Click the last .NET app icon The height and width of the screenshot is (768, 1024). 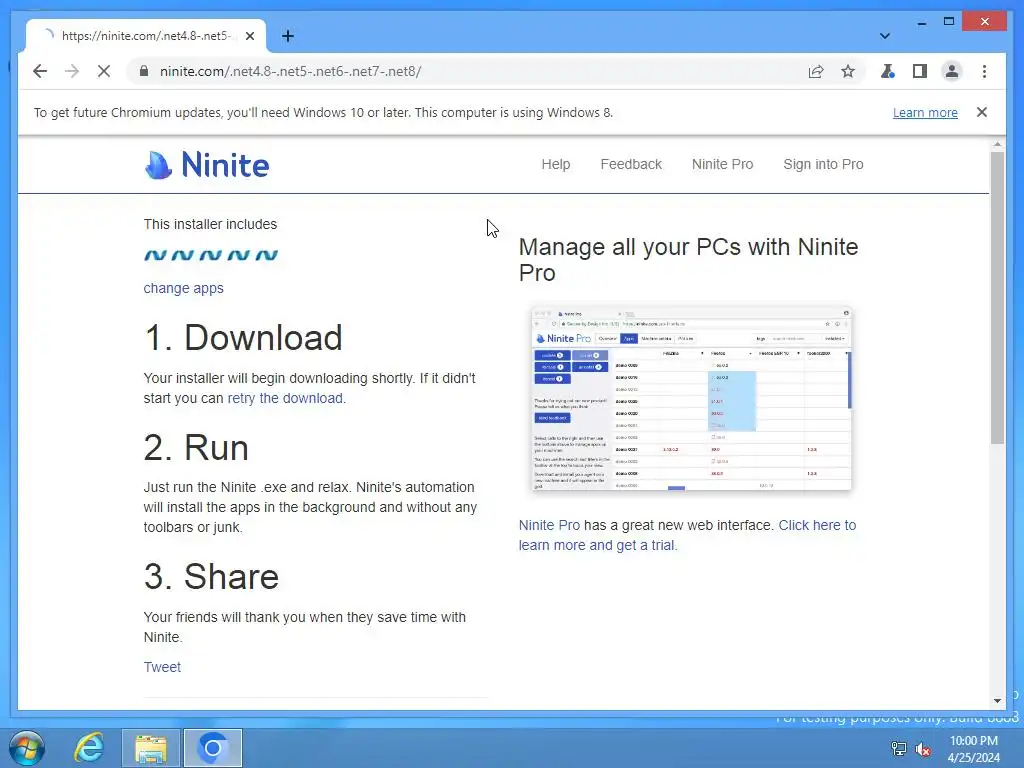266,255
